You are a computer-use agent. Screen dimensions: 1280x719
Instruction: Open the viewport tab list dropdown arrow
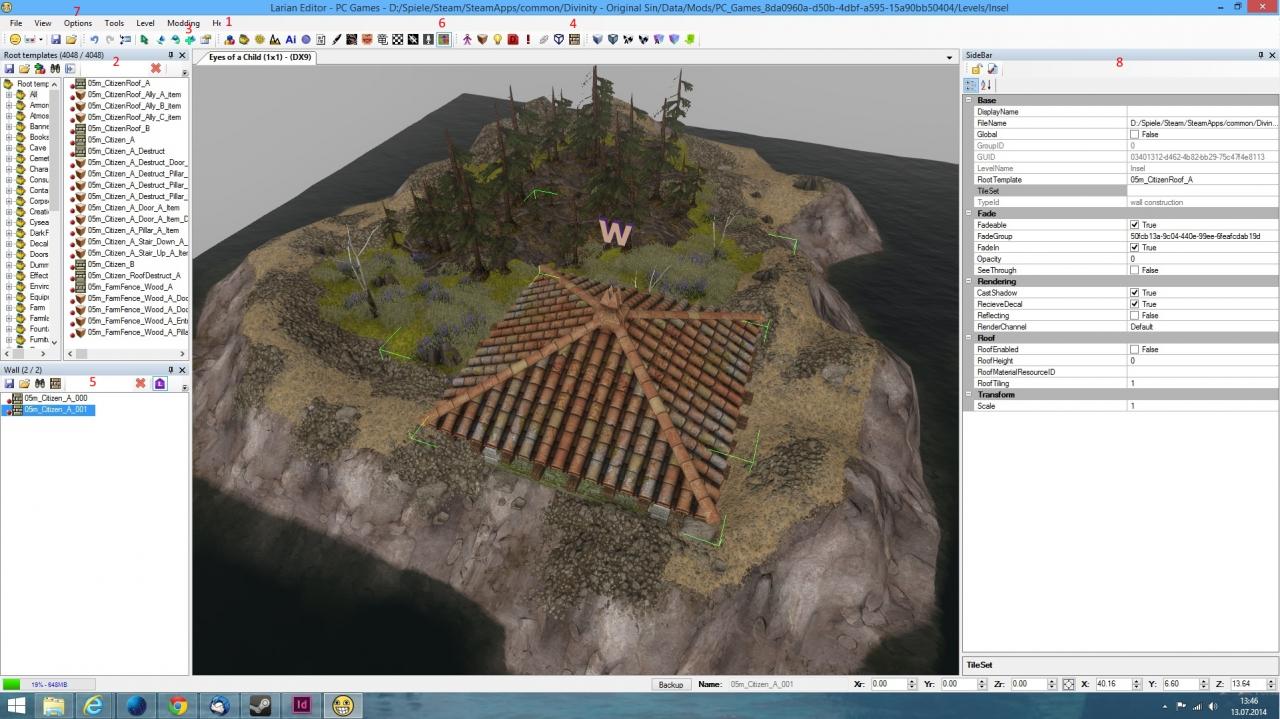pyautogui.click(x=949, y=58)
